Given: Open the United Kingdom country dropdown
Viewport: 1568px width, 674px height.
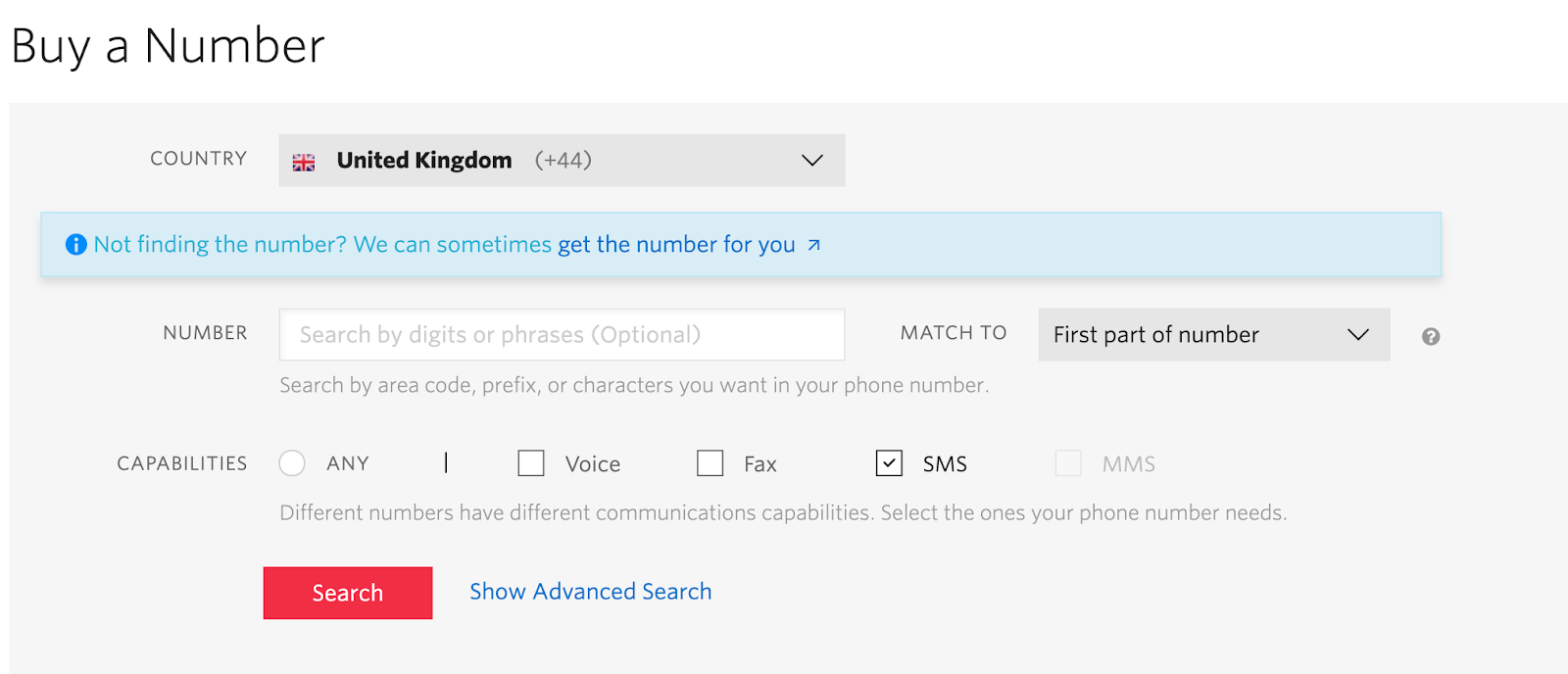Looking at the screenshot, I should [x=562, y=161].
